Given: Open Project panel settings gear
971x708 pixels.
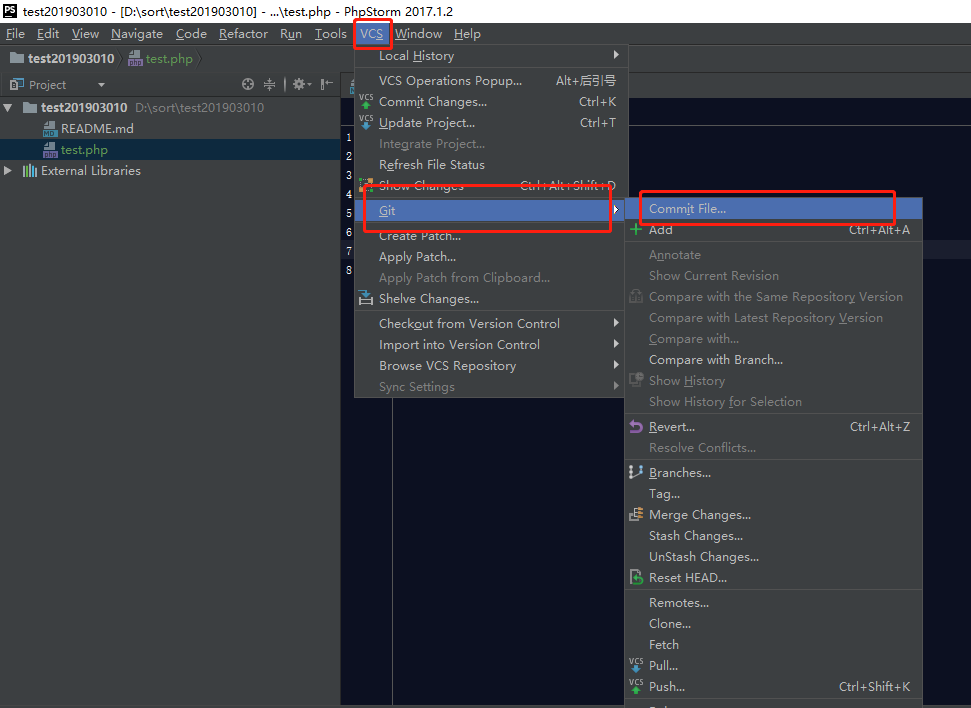Looking at the screenshot, I should (x=302, y=84).
